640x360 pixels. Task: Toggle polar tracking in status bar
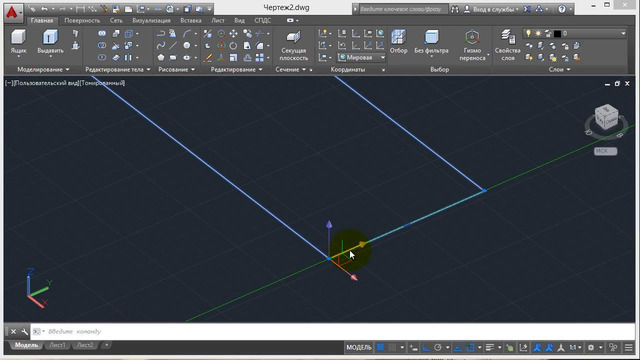(438, 347)
